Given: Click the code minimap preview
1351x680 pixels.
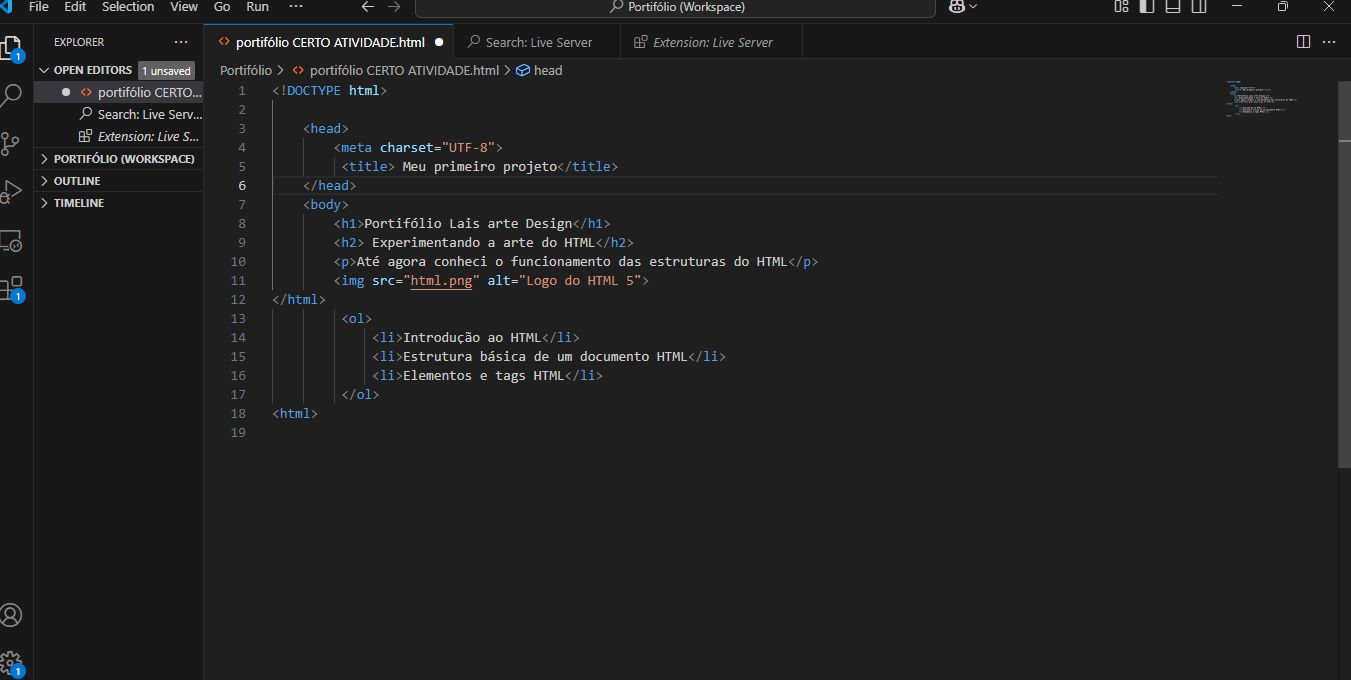Looking at the screenshot, I should (1262, 100).
